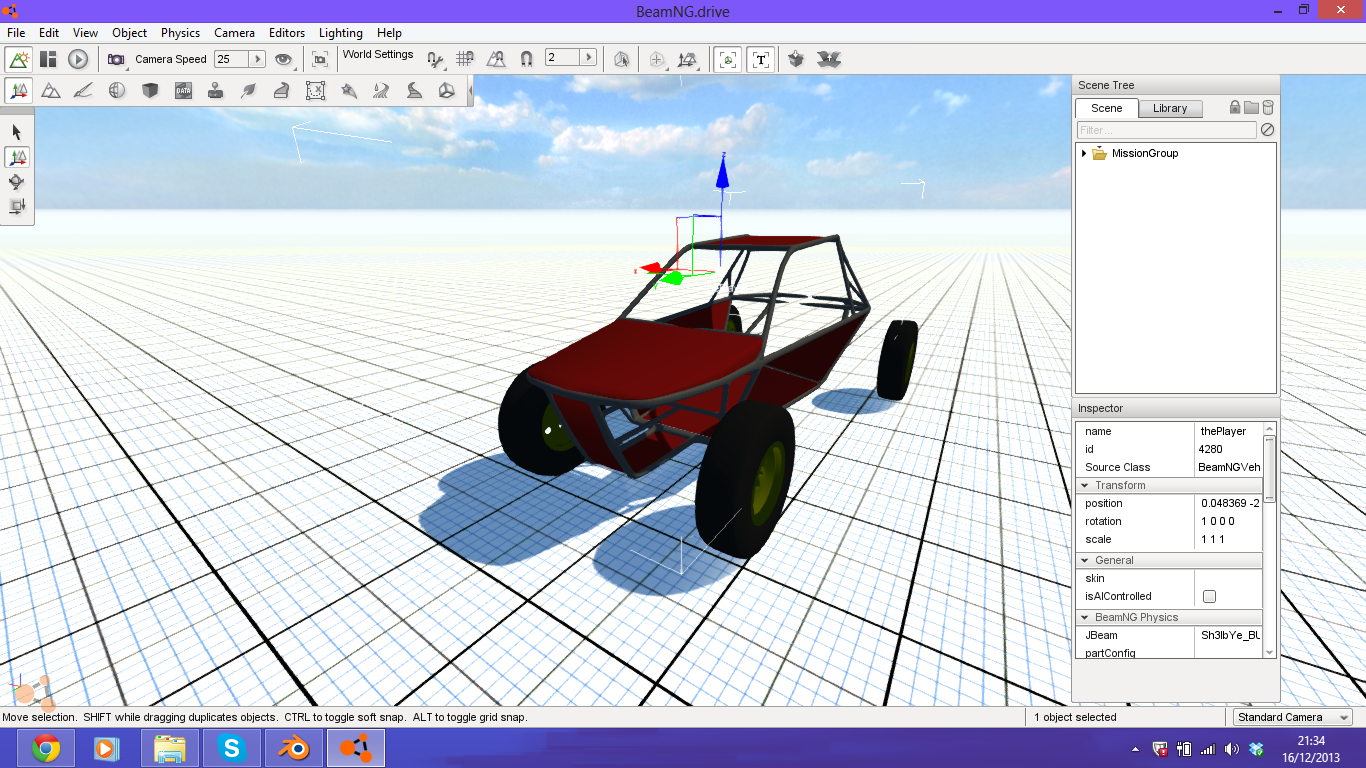The height and width of the screenshot is (768, 1366).
Task: Select the Terrain Painter tool
Action: click(84, 91)
